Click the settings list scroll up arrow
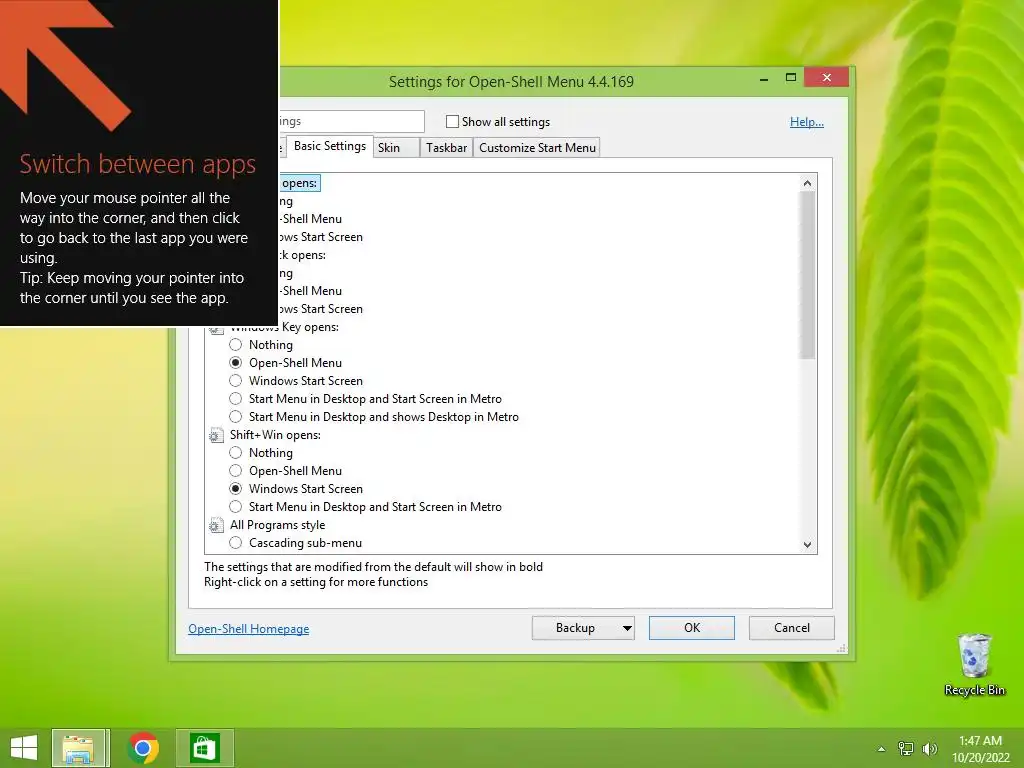 point(808,184)
